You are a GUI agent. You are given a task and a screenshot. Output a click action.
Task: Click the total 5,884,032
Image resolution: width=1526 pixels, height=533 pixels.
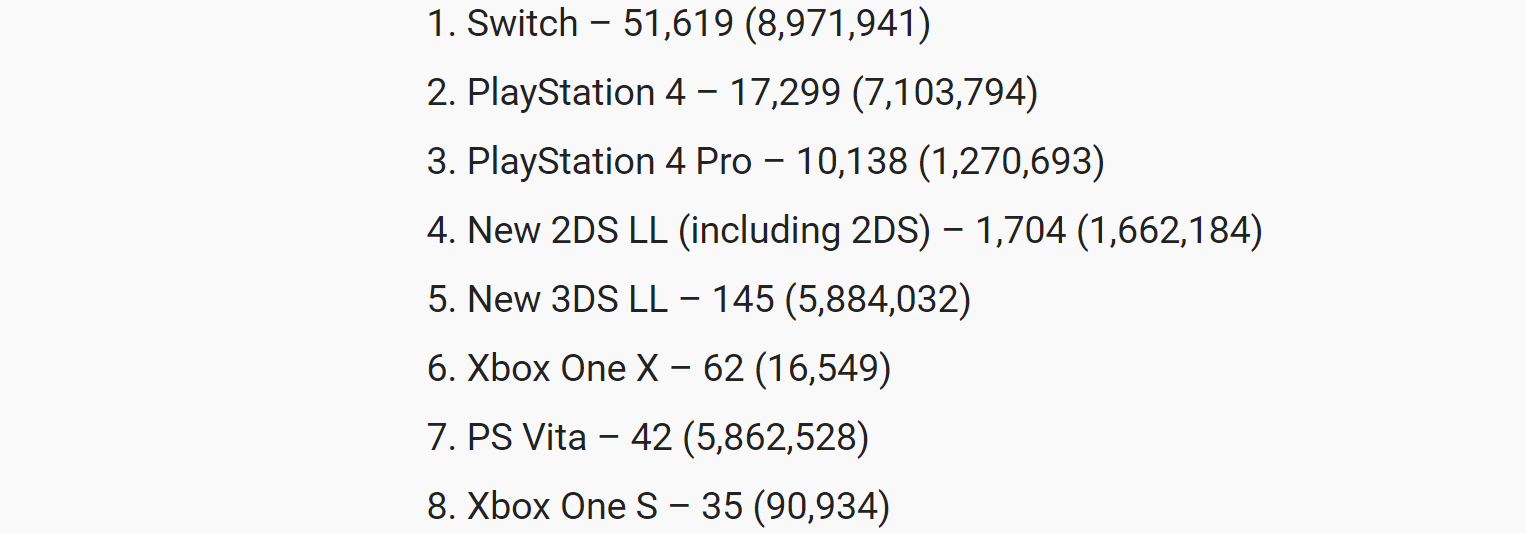tap(878, 300)
